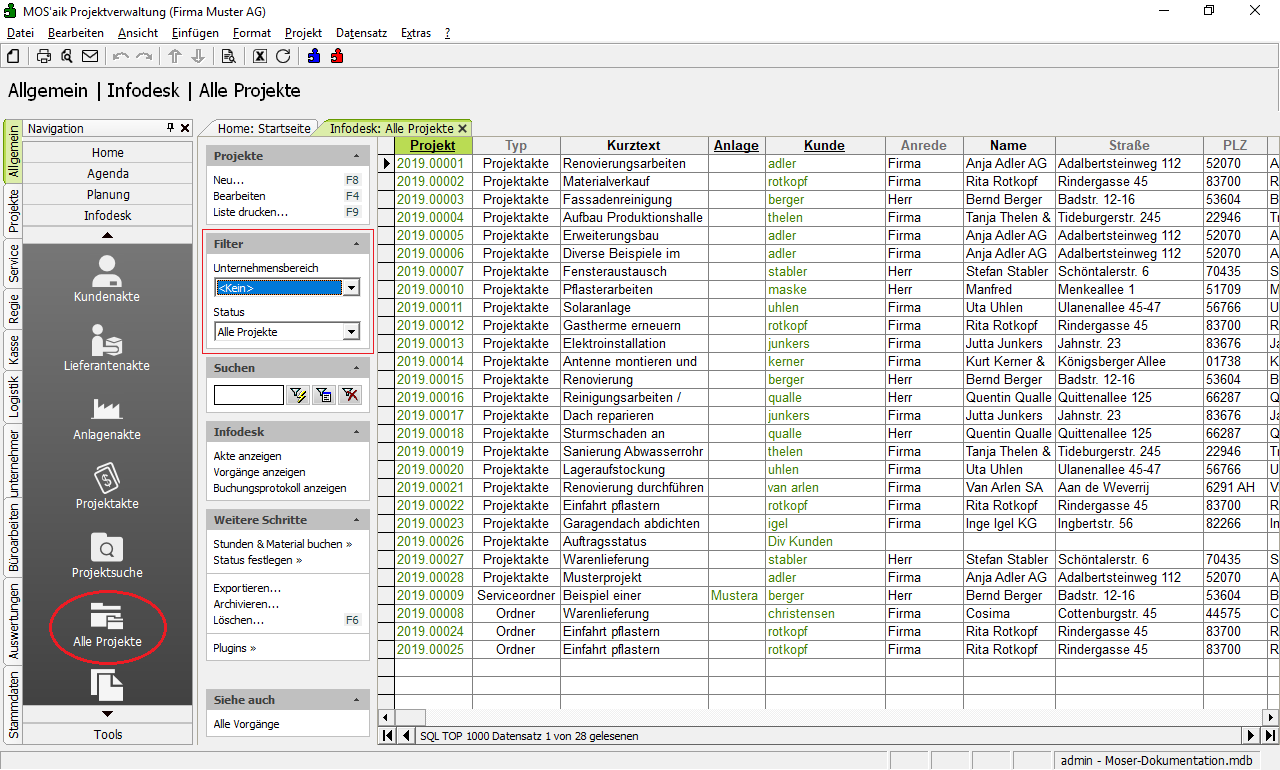Screen dimensions: 1280x770
Task: Open the Status dropdown
Action: (351, 331)
